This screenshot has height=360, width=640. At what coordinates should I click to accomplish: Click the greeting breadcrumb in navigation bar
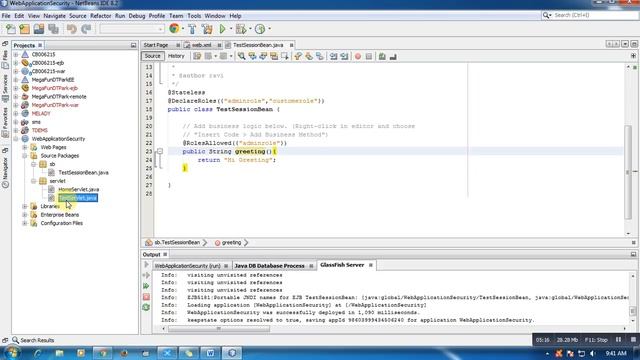231,242
